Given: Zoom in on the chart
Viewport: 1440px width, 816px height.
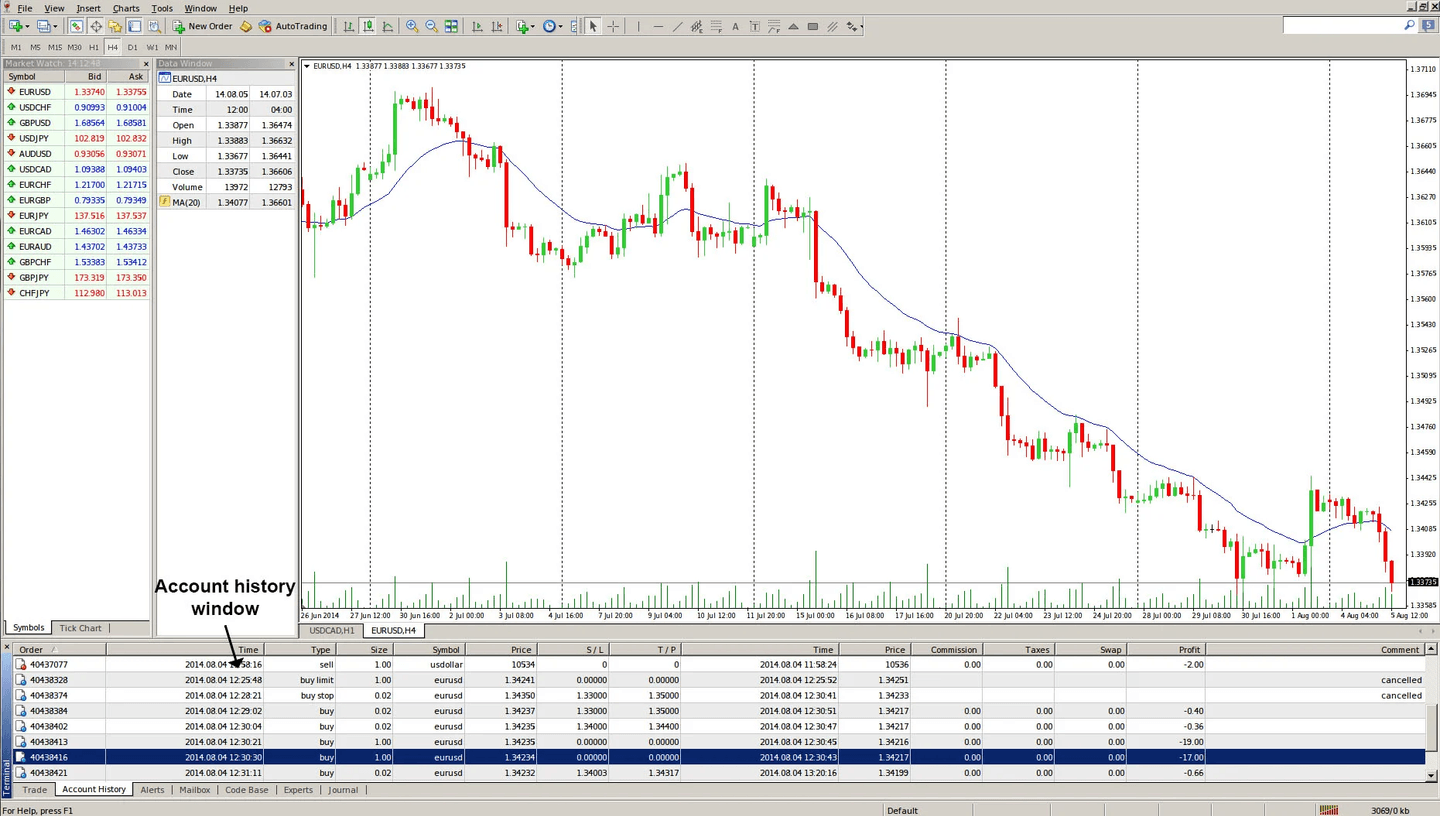Looking at the screenshot, I should click(x=412, y=26).
